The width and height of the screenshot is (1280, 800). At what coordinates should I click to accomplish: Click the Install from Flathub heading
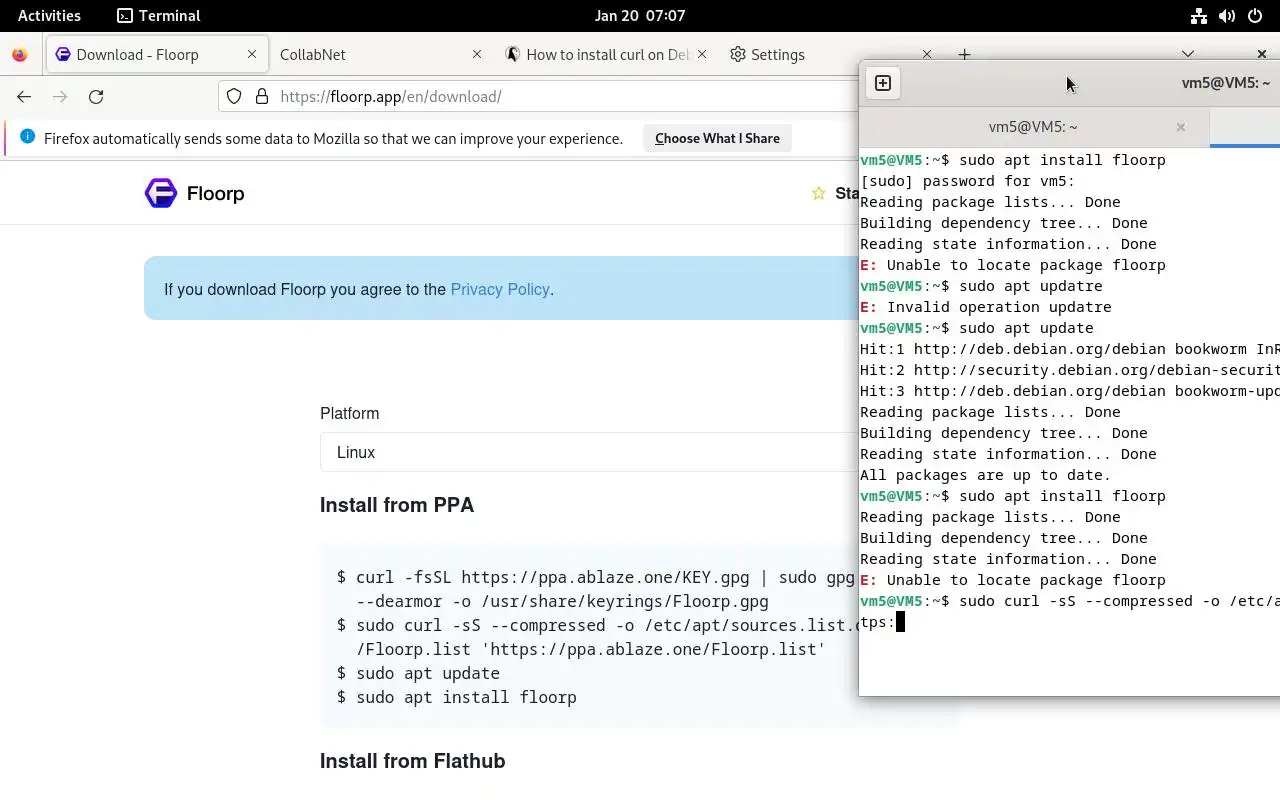click(413, 761)
